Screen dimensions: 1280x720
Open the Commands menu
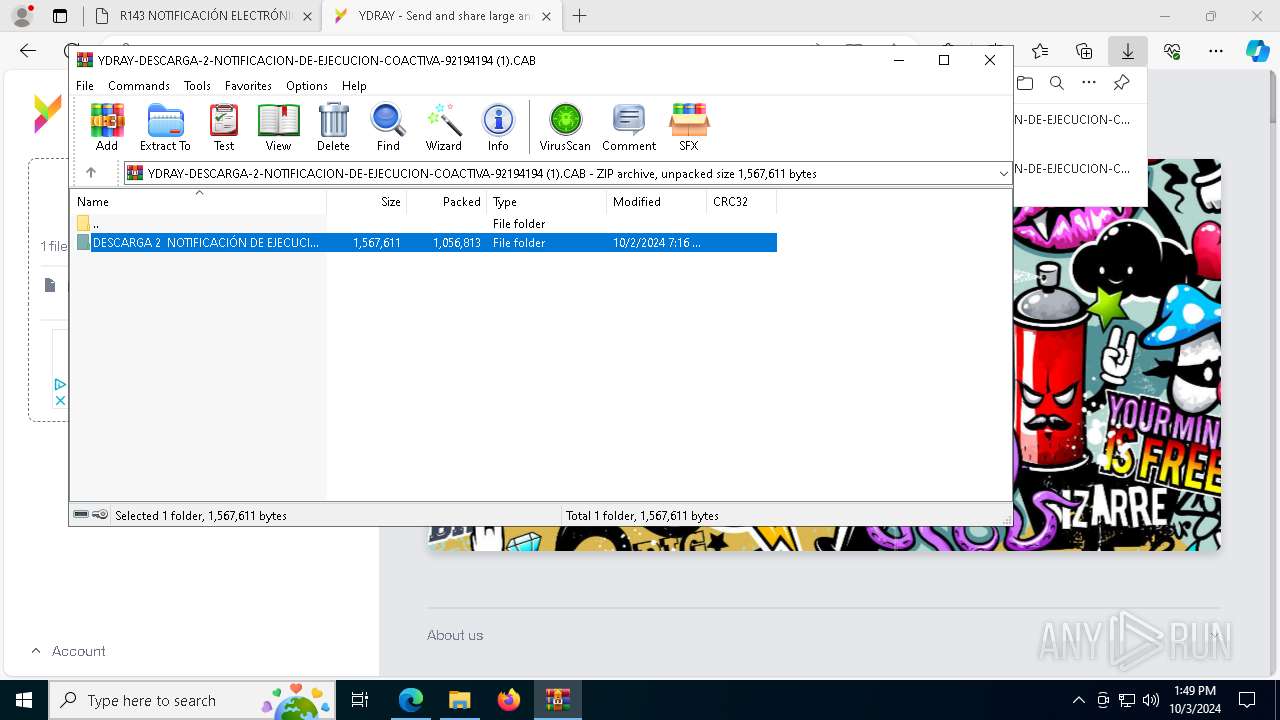pos(139,86)
